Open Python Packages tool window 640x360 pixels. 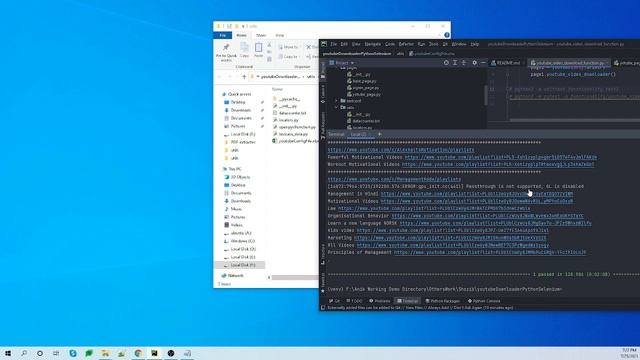pyautogui.click(x=443, y=301)
